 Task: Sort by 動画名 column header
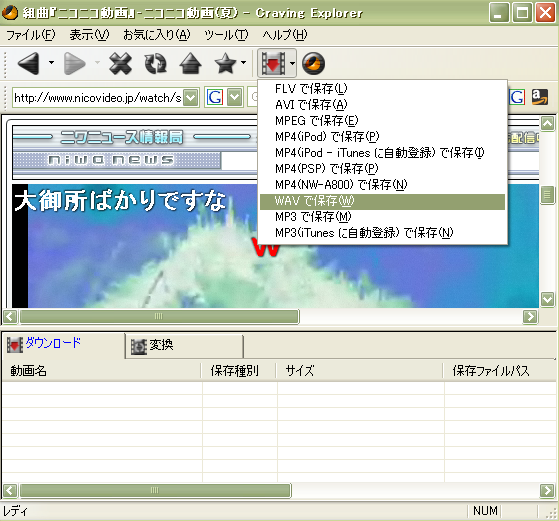(102, 371)
